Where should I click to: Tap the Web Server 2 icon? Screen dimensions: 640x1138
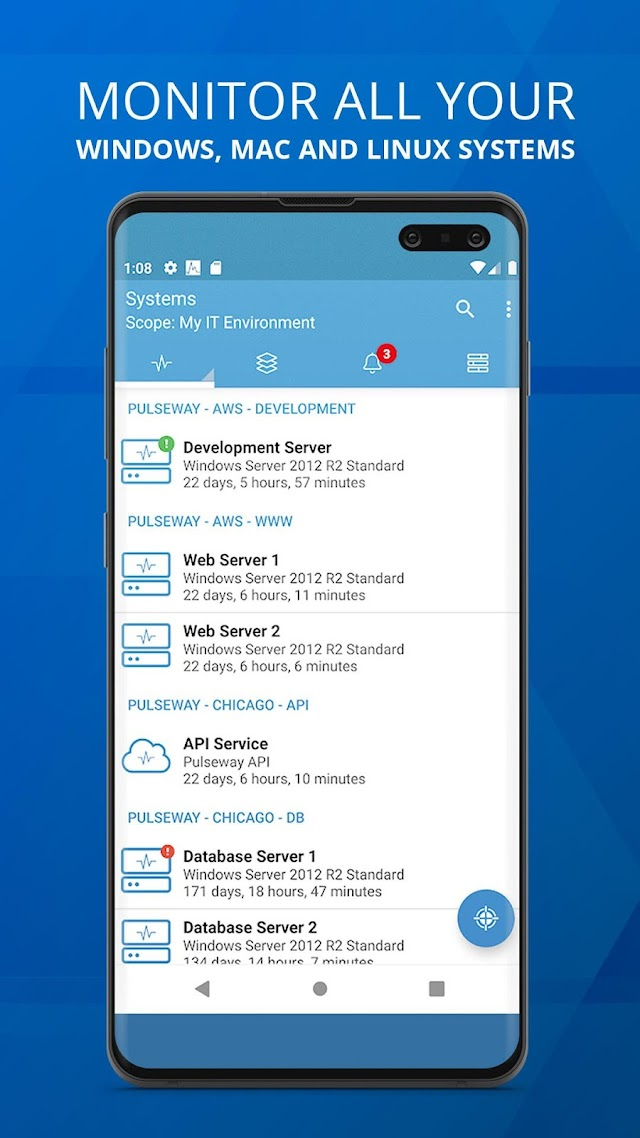coord(146,645)
